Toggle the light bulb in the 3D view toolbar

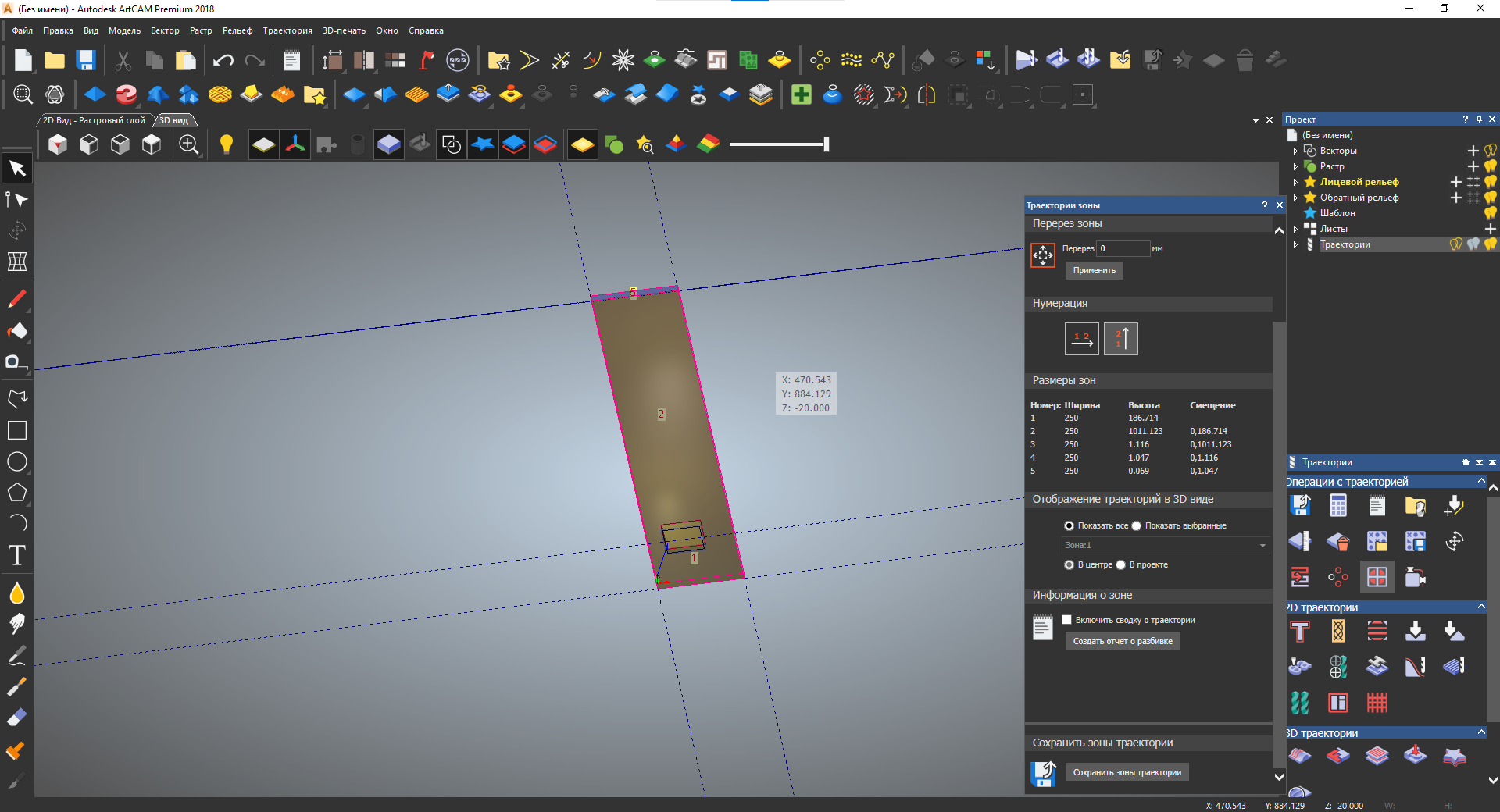coord(227,144)
